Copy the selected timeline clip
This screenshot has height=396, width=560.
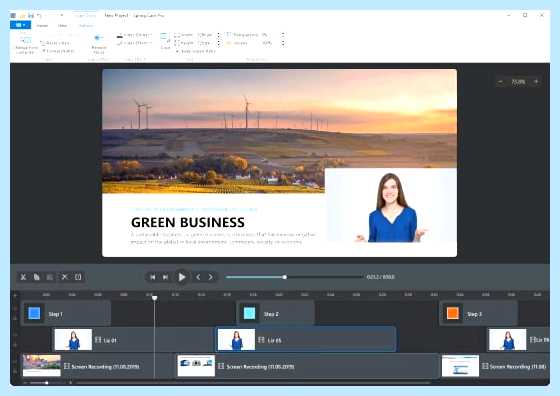tap(36, 277)
